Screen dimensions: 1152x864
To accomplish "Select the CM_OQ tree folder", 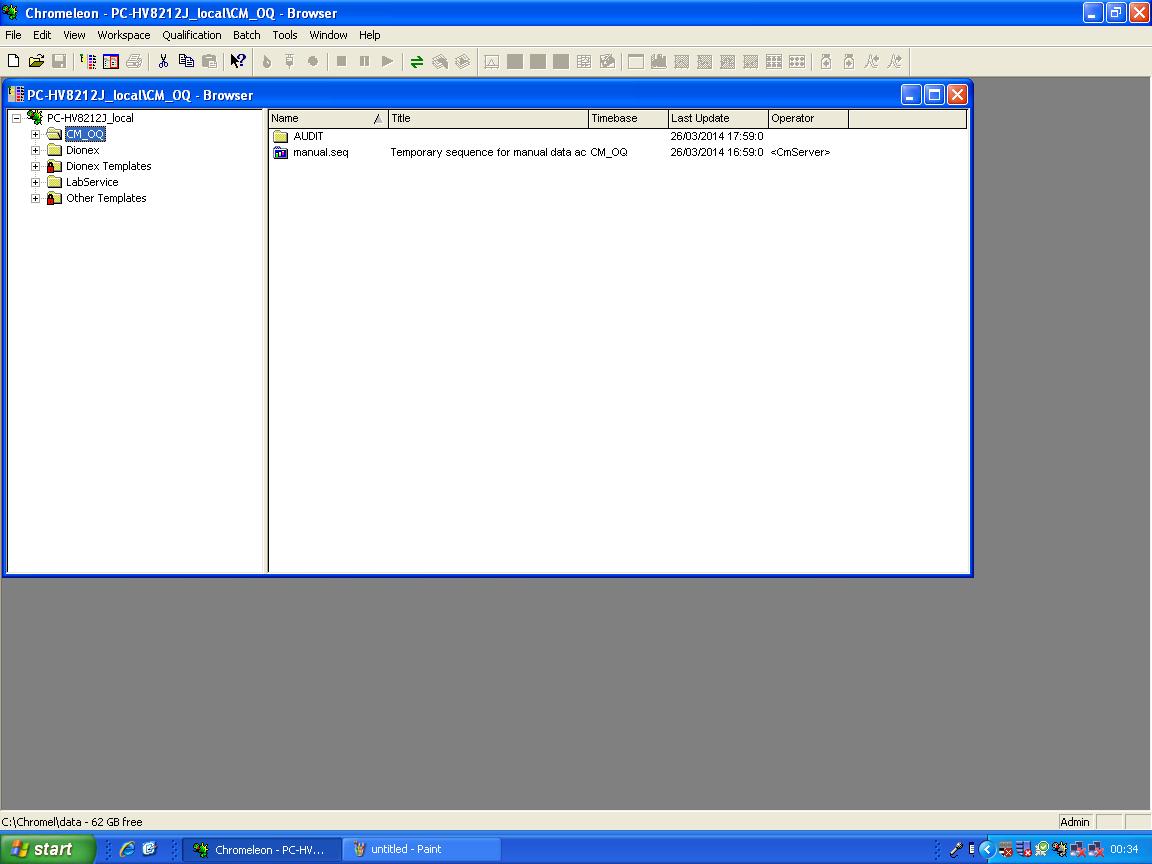I will 85,134.
